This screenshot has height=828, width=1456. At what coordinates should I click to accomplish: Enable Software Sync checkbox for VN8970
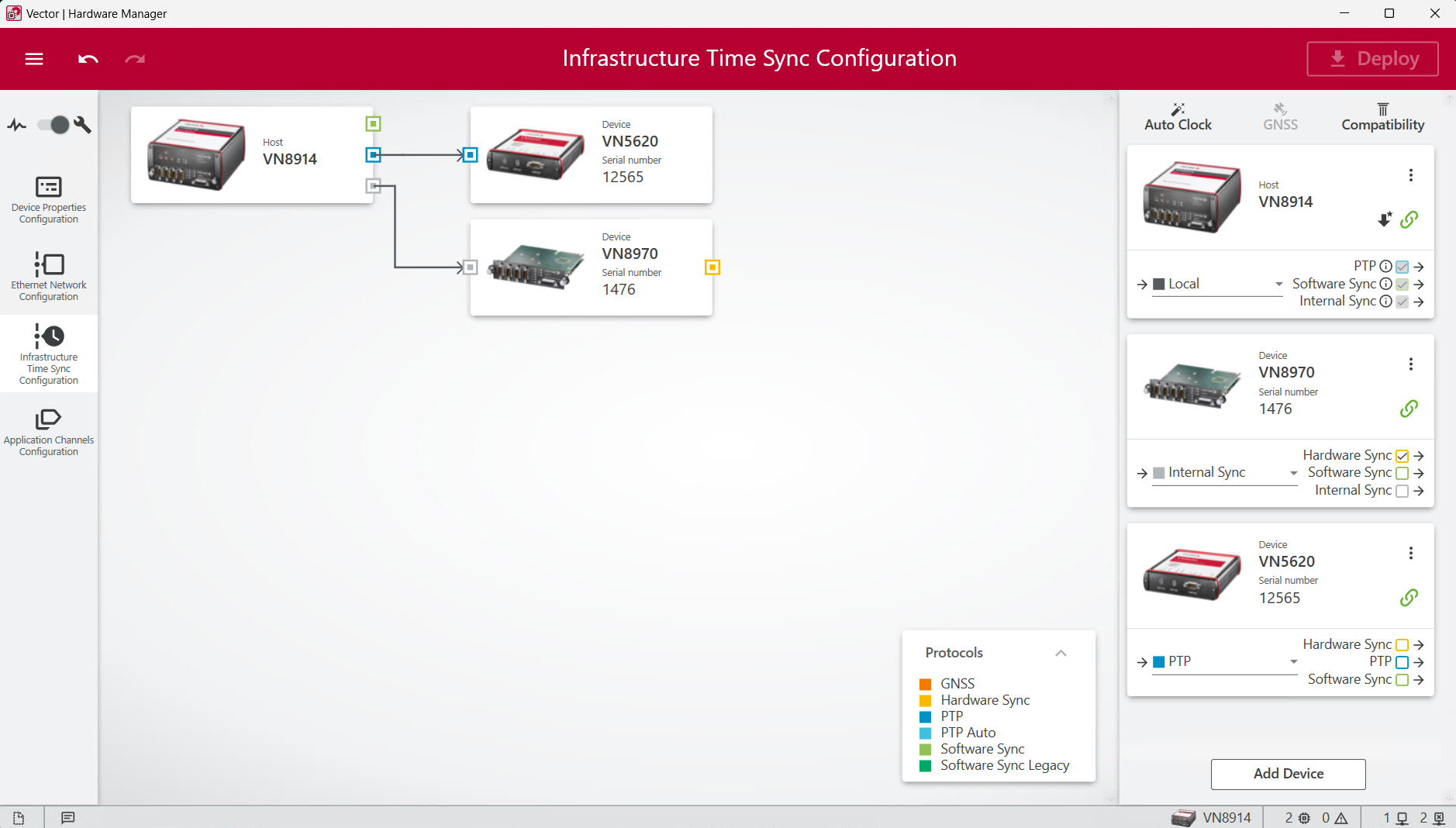(x=1402, y=473)
